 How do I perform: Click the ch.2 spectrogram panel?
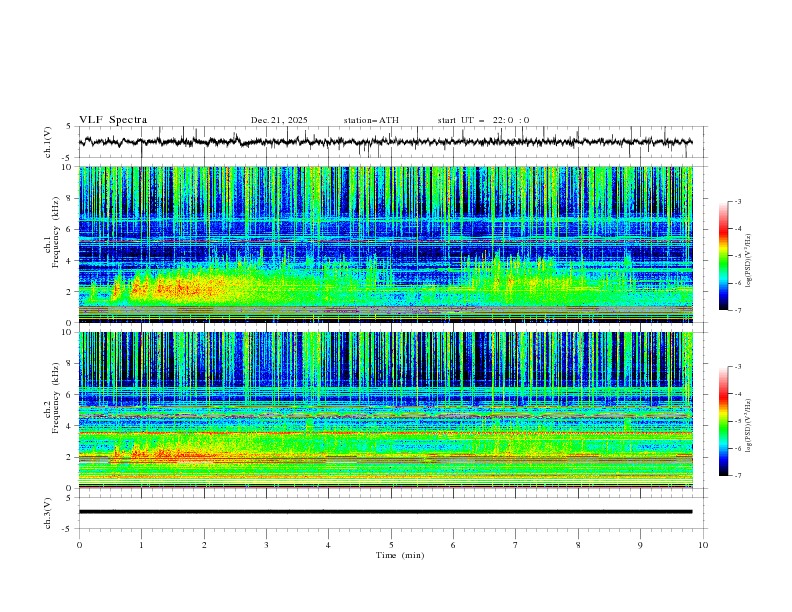pos(386,410)
